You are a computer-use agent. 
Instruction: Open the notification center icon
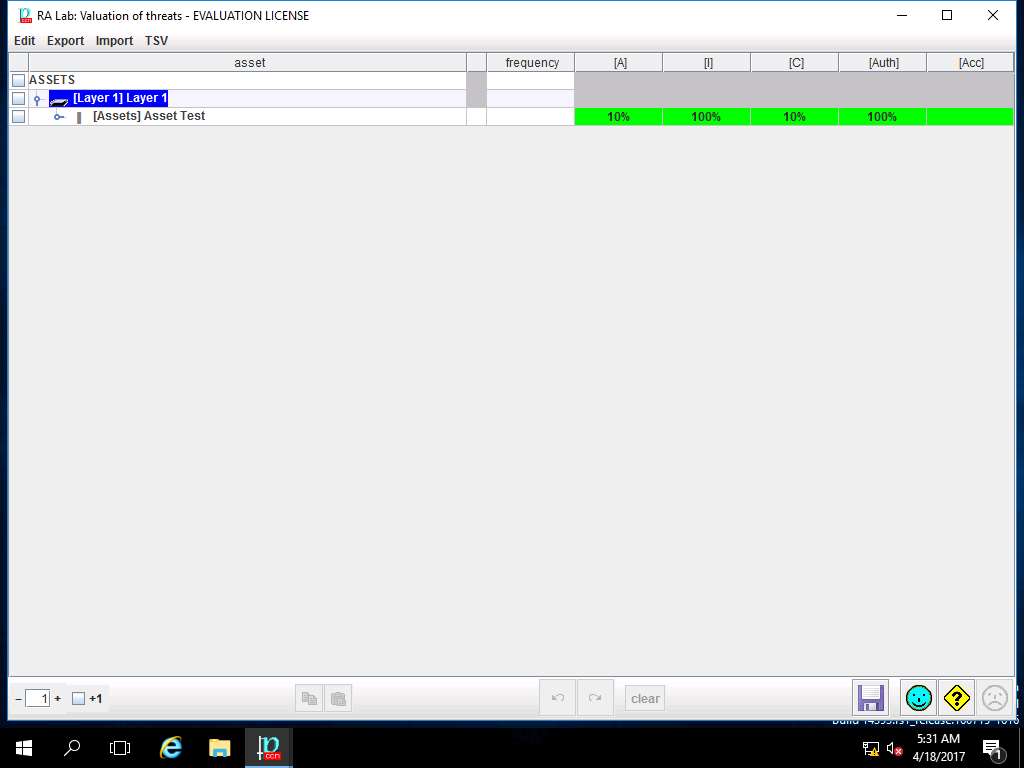tap(991, 748)
